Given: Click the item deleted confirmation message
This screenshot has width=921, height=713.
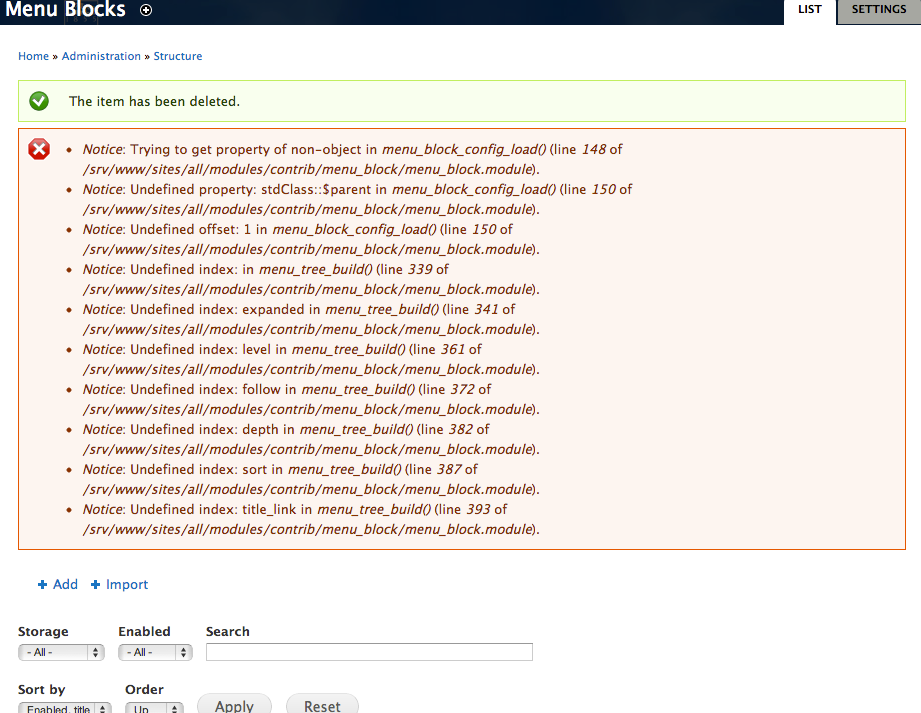Looking at the screenshot, I should pos(154,101).
